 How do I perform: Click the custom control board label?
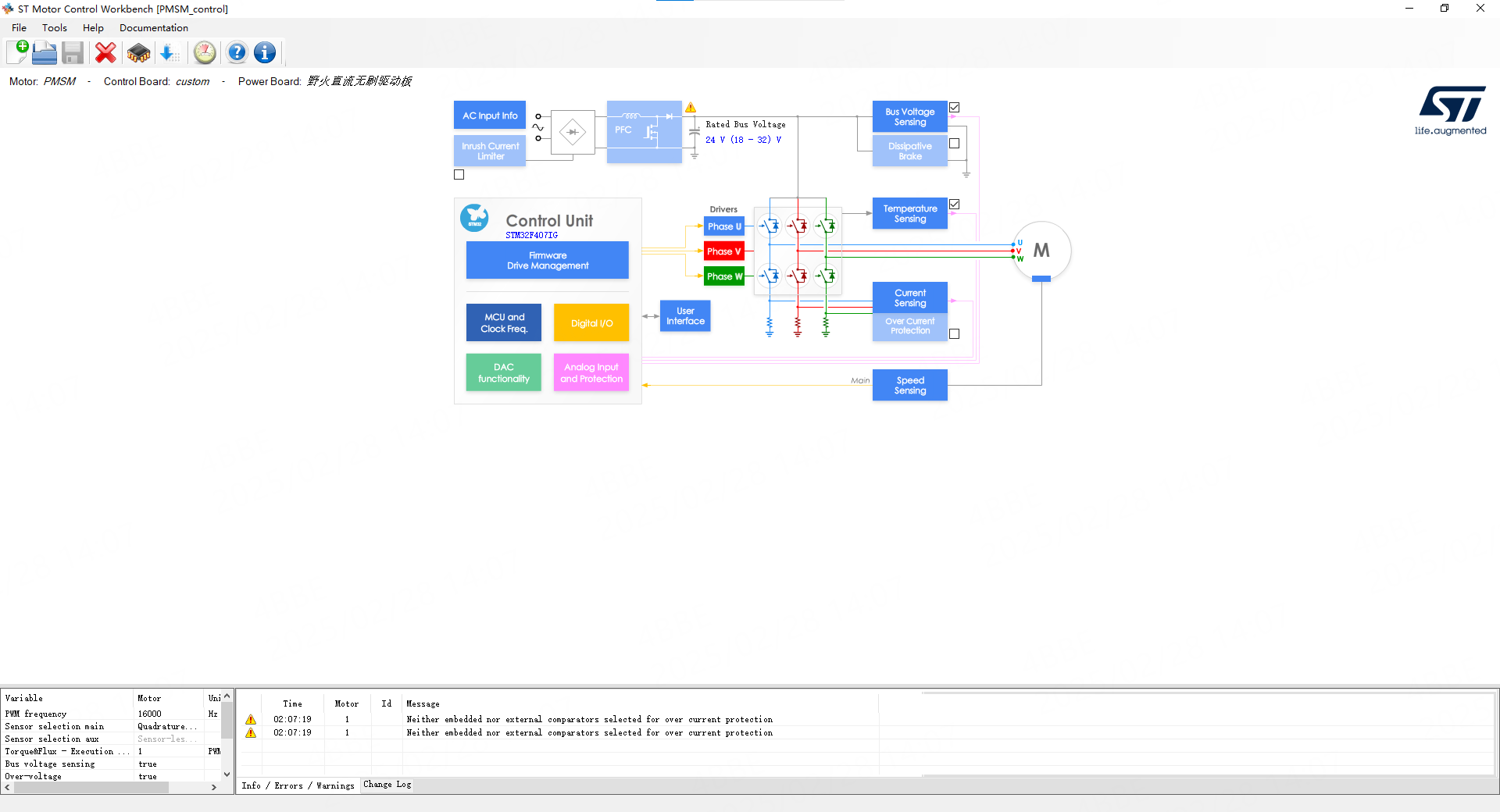pyautogui.click(x=192, y=81)
